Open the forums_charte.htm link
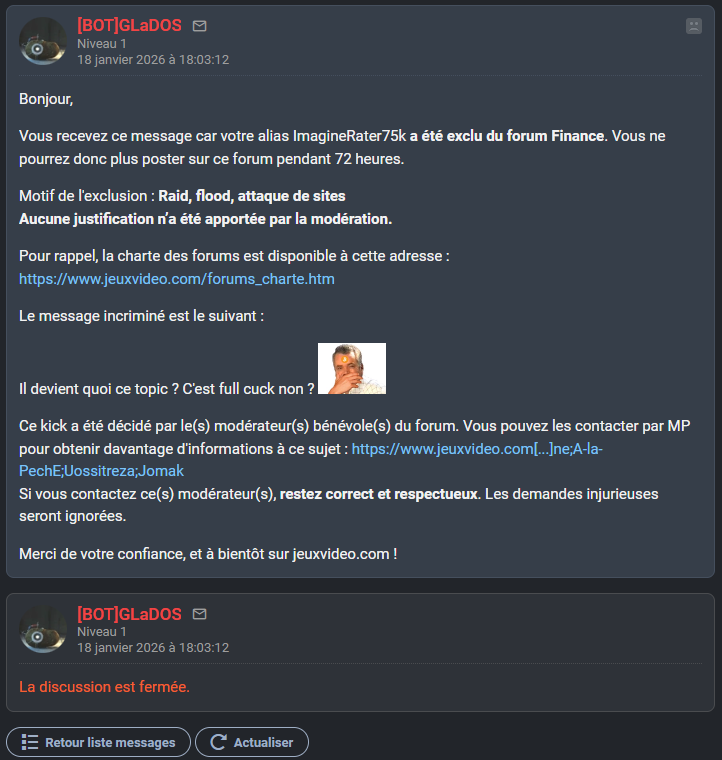The width and height of the screenshot is (722, 760). tap(177, 279)
